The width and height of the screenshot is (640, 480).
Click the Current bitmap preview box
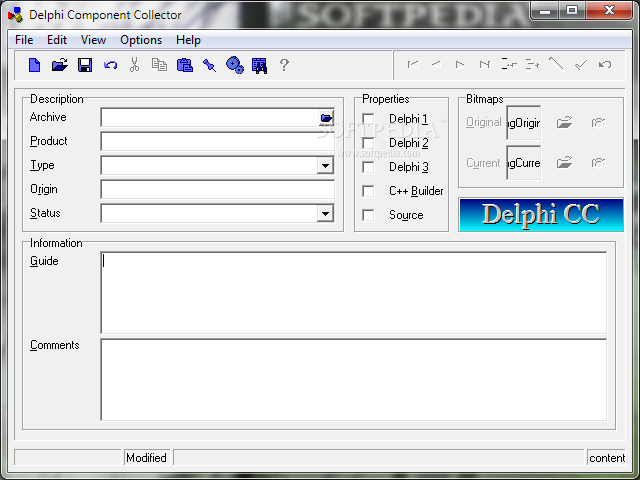click(524, 163)
